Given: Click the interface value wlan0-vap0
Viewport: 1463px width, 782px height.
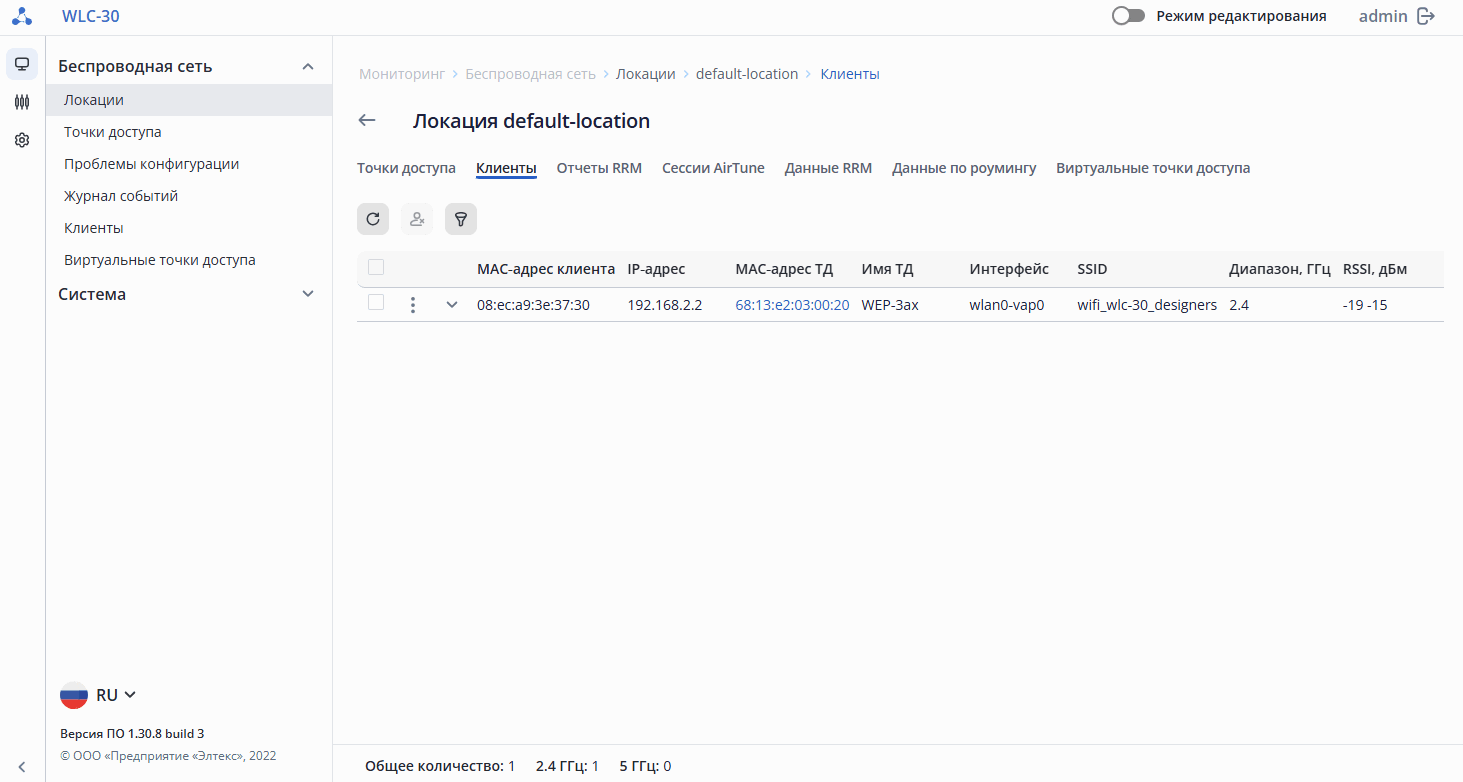Looking at the screenshot, I should [1007, 305].
